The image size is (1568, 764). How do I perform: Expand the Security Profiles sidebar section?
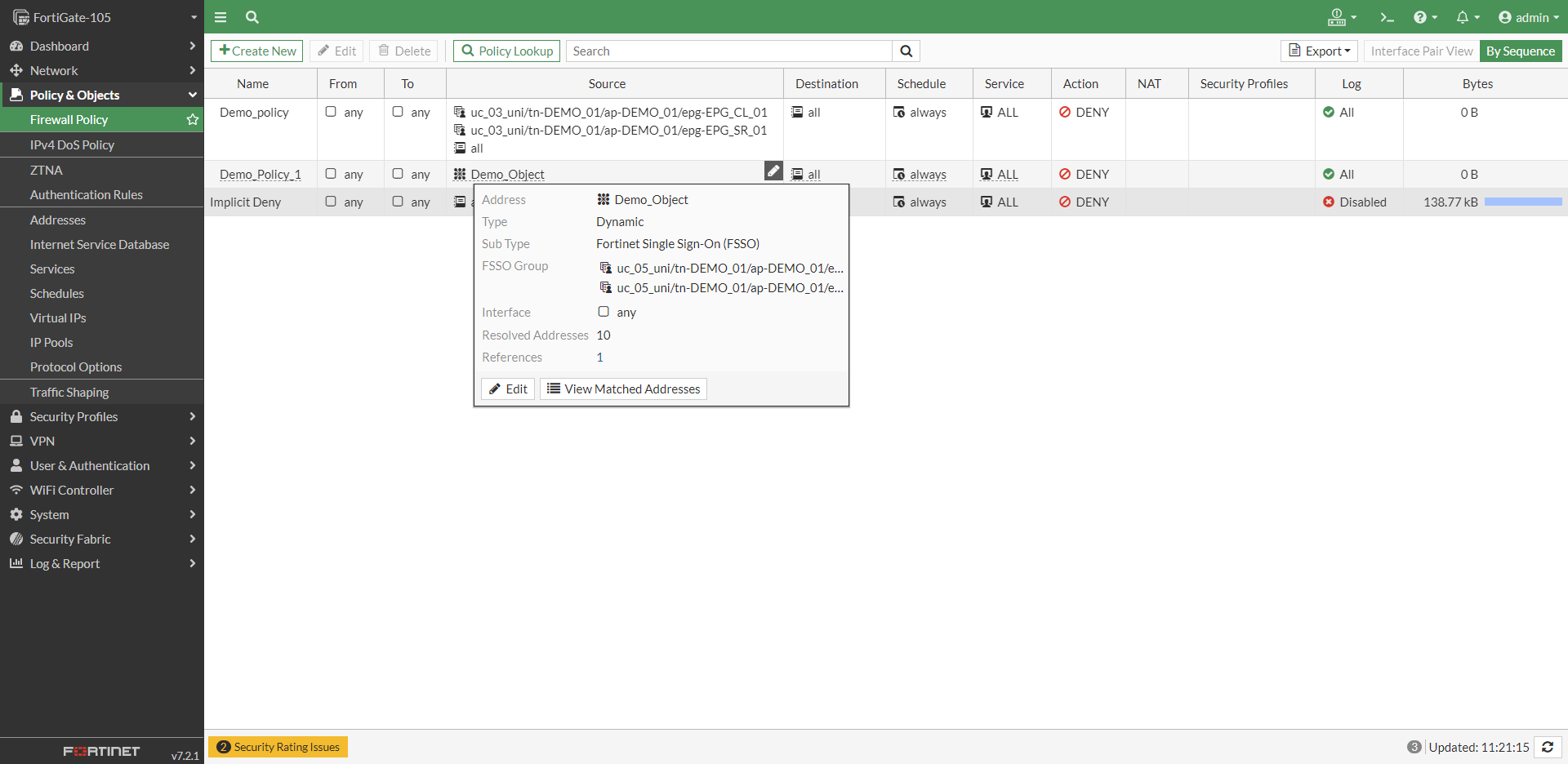click(102, 416)
